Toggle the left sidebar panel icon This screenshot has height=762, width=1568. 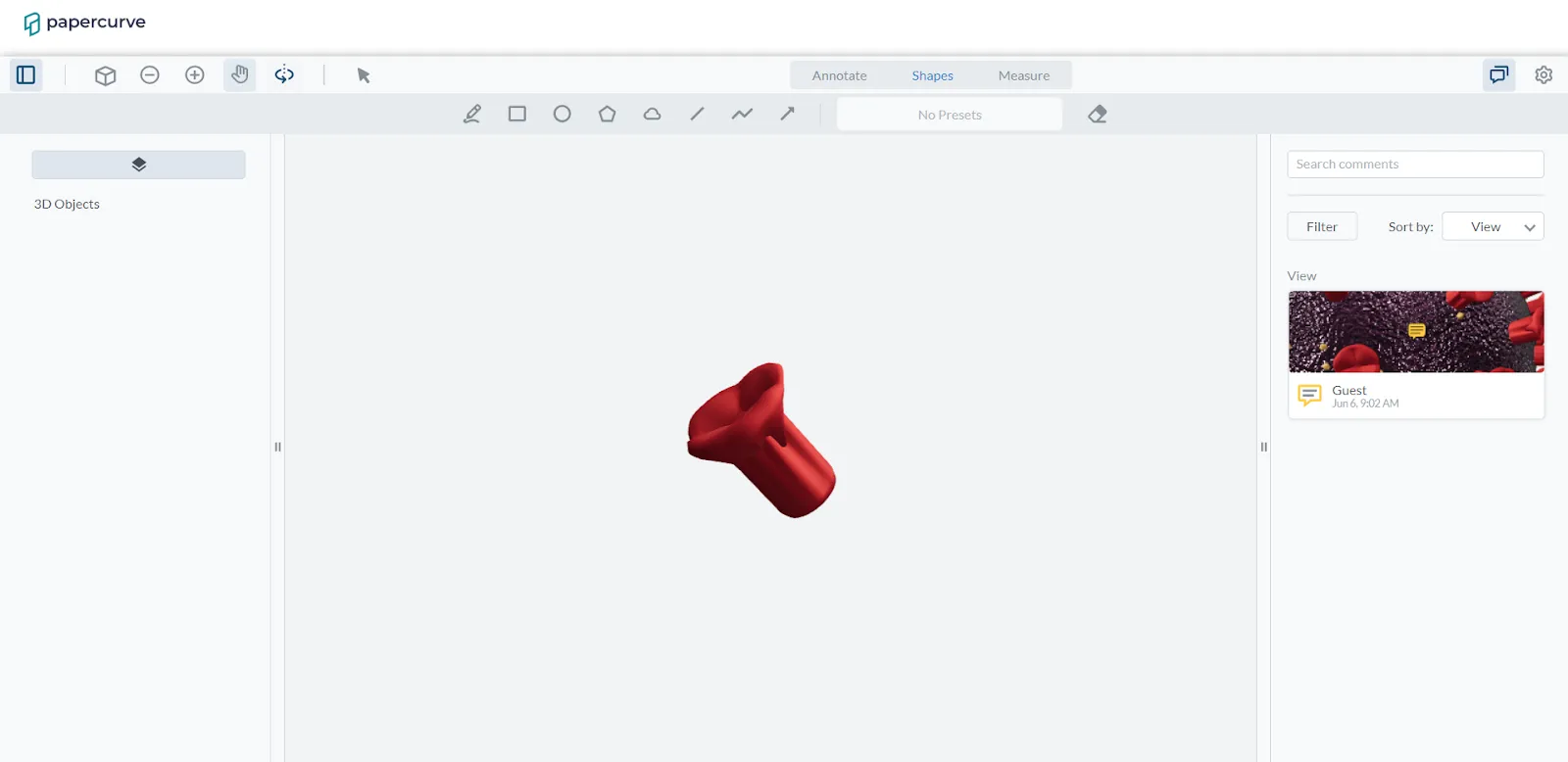(x=26, y=75)
